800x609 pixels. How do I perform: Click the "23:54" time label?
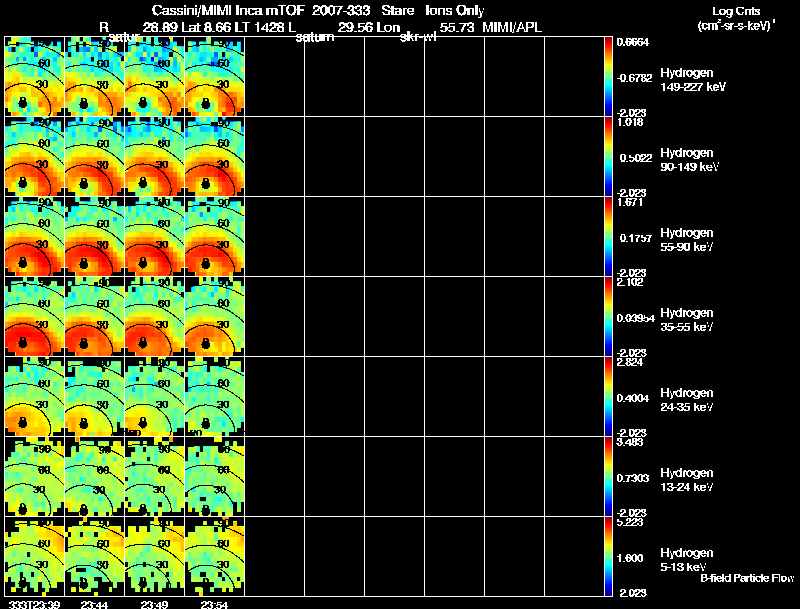coord(214,604)
